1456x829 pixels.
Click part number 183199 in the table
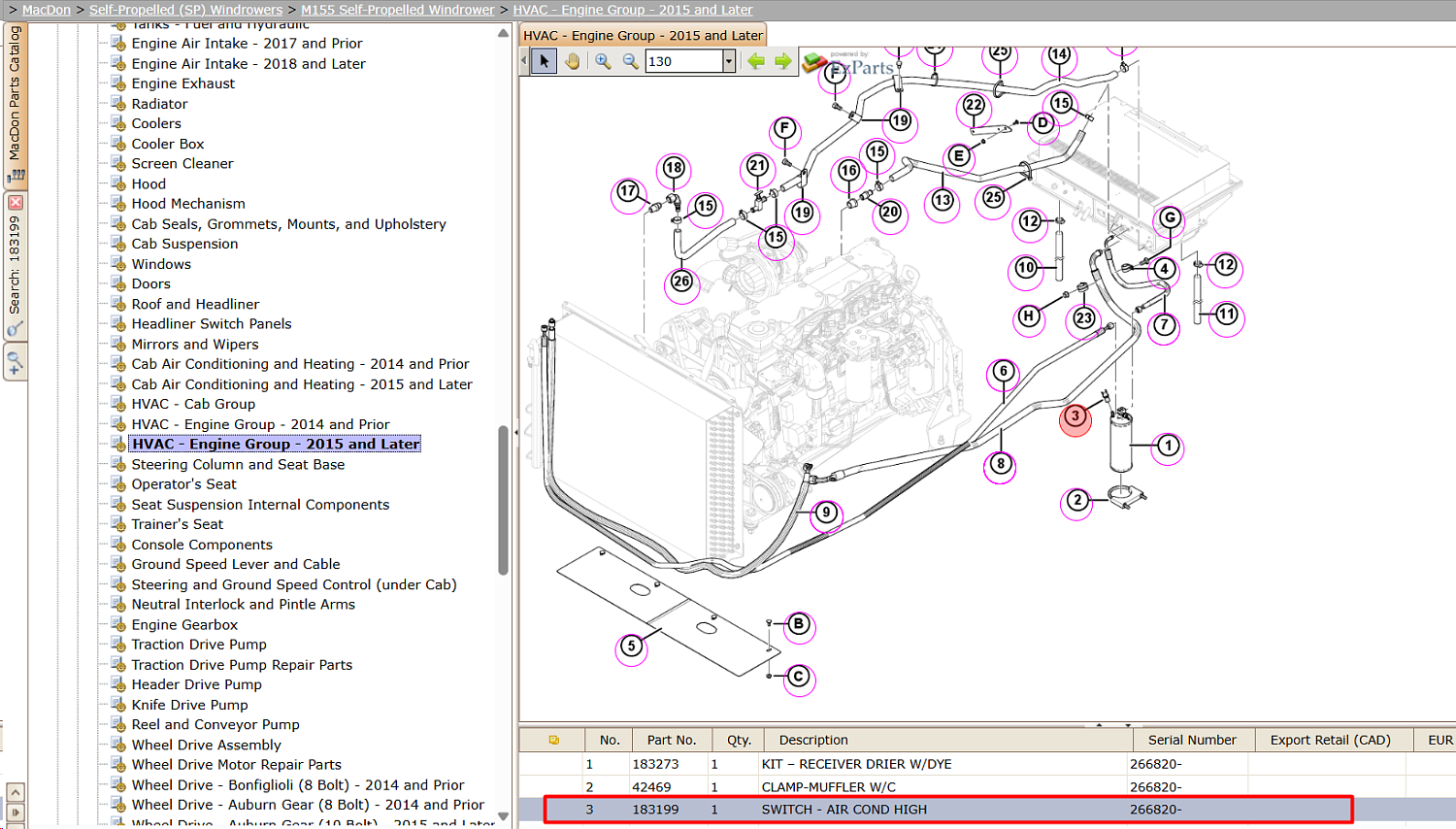[655, 809]
